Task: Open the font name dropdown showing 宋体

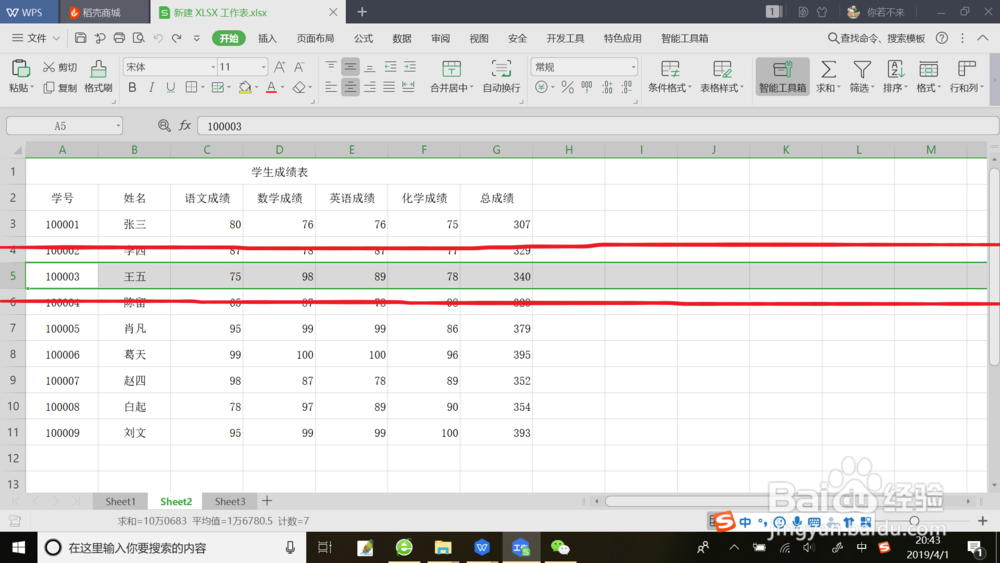Action: coord(213,67)
